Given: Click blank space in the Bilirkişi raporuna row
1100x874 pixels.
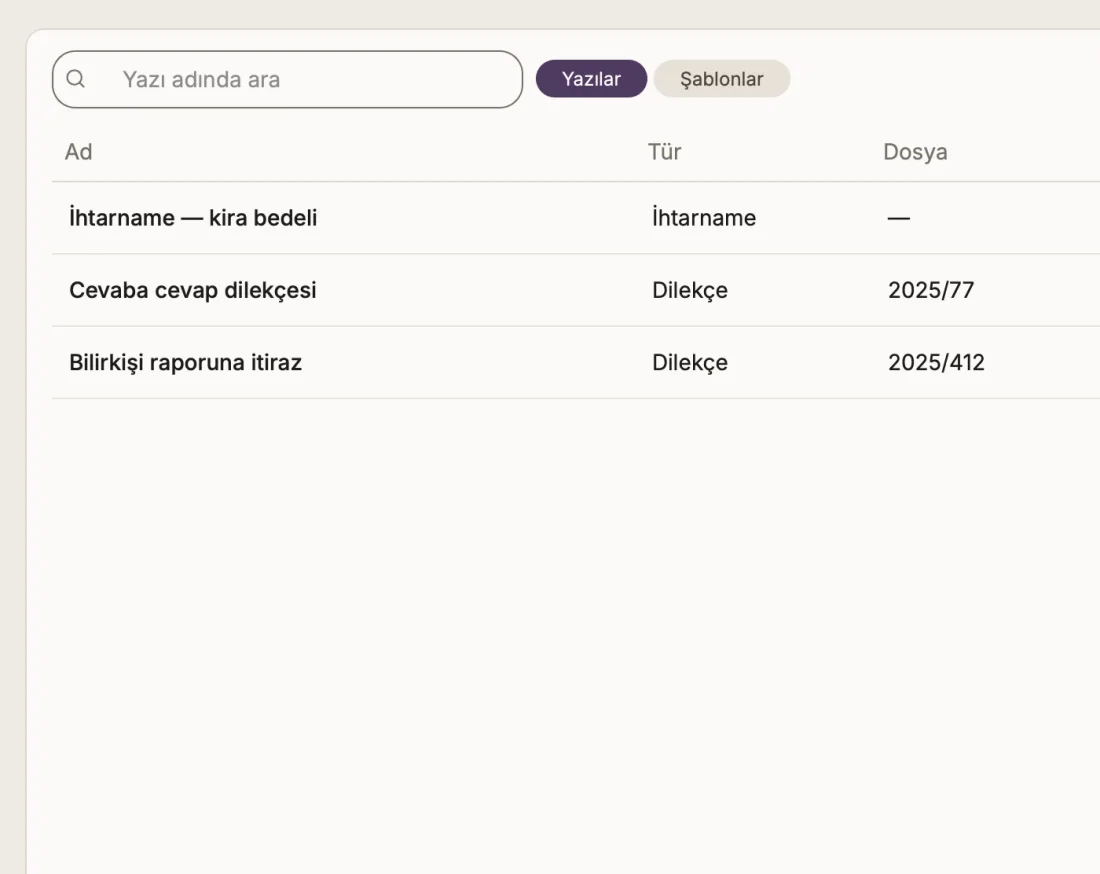Looking at the screenshot, I should click(x=477, y=362).
